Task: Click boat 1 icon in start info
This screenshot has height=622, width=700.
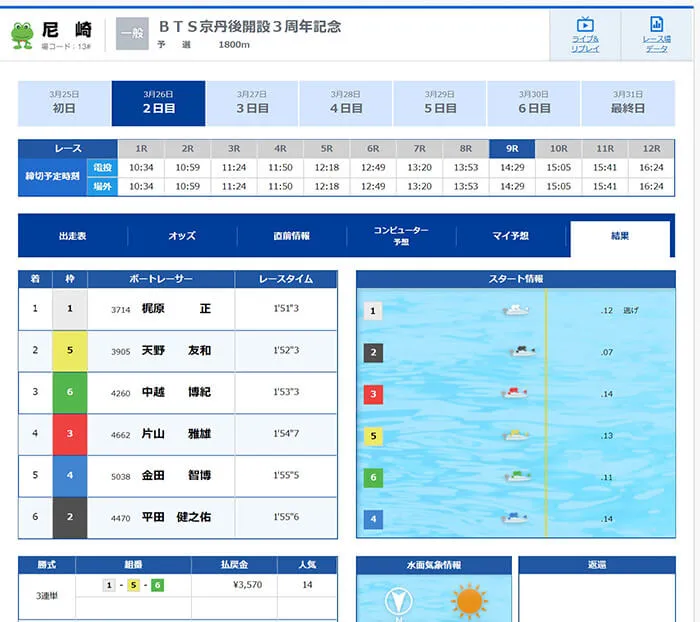Action: click(516, 310)
